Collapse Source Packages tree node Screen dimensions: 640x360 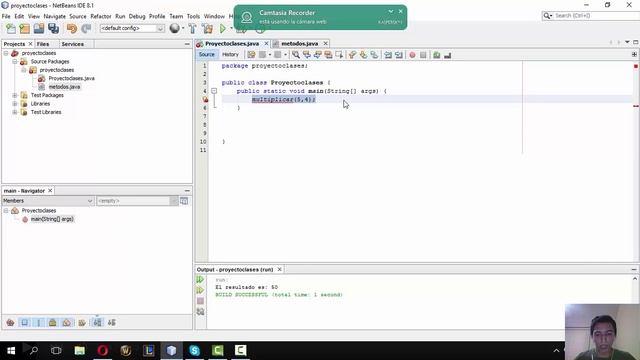point(15,62)
